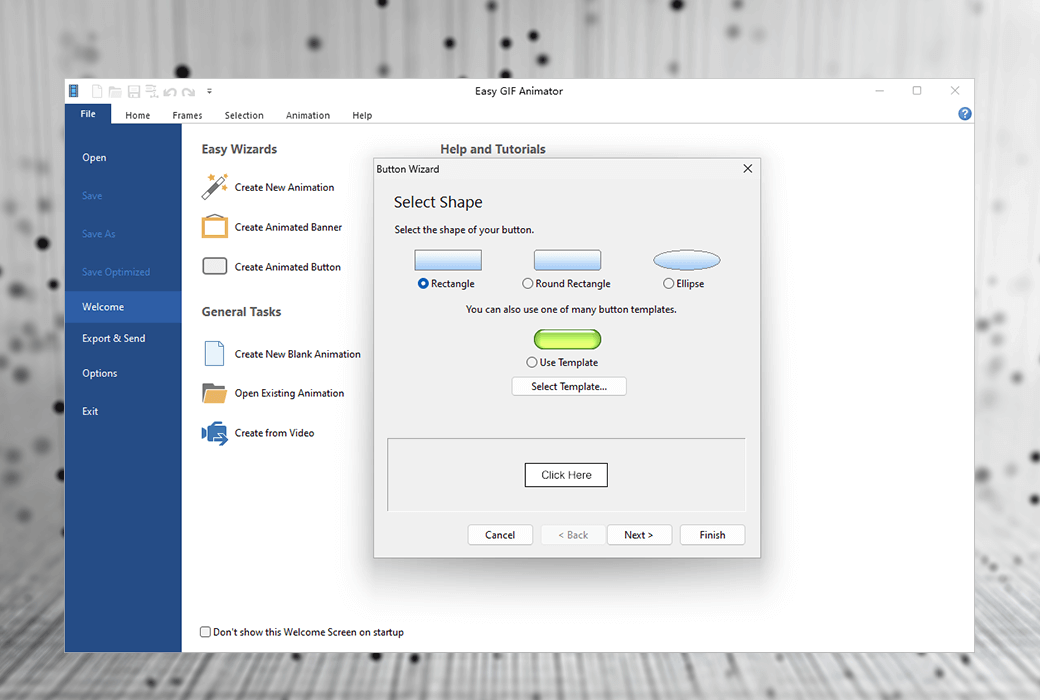Click the Rectangle shape preview image
The height and width of the screenshot is (700, 1040).
coord(448,259)
